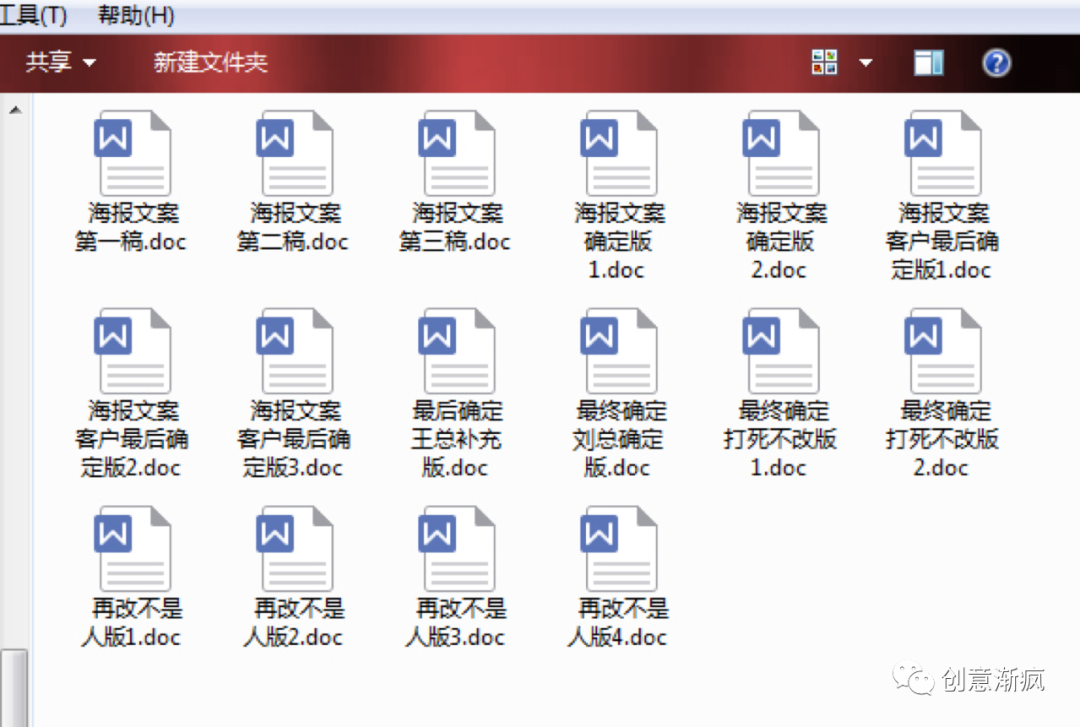Click the name label 最终确定刘总确定版.doc
Screen dimensions: 1080x727
coord(620,439)
